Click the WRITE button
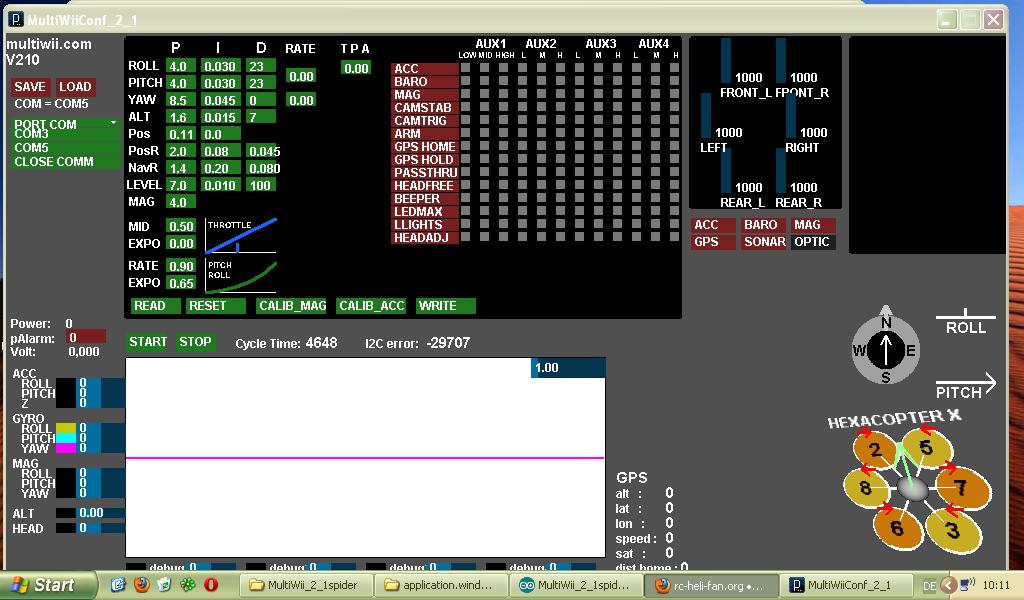Image resolution: width=1024 pixels, height=600 pixels. point(445,306)
